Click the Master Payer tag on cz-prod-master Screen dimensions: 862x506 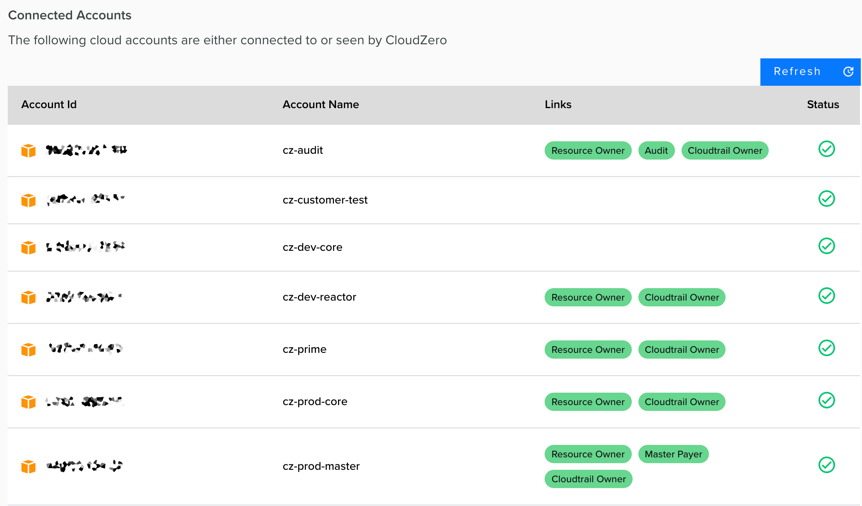(x=673, y=454)
